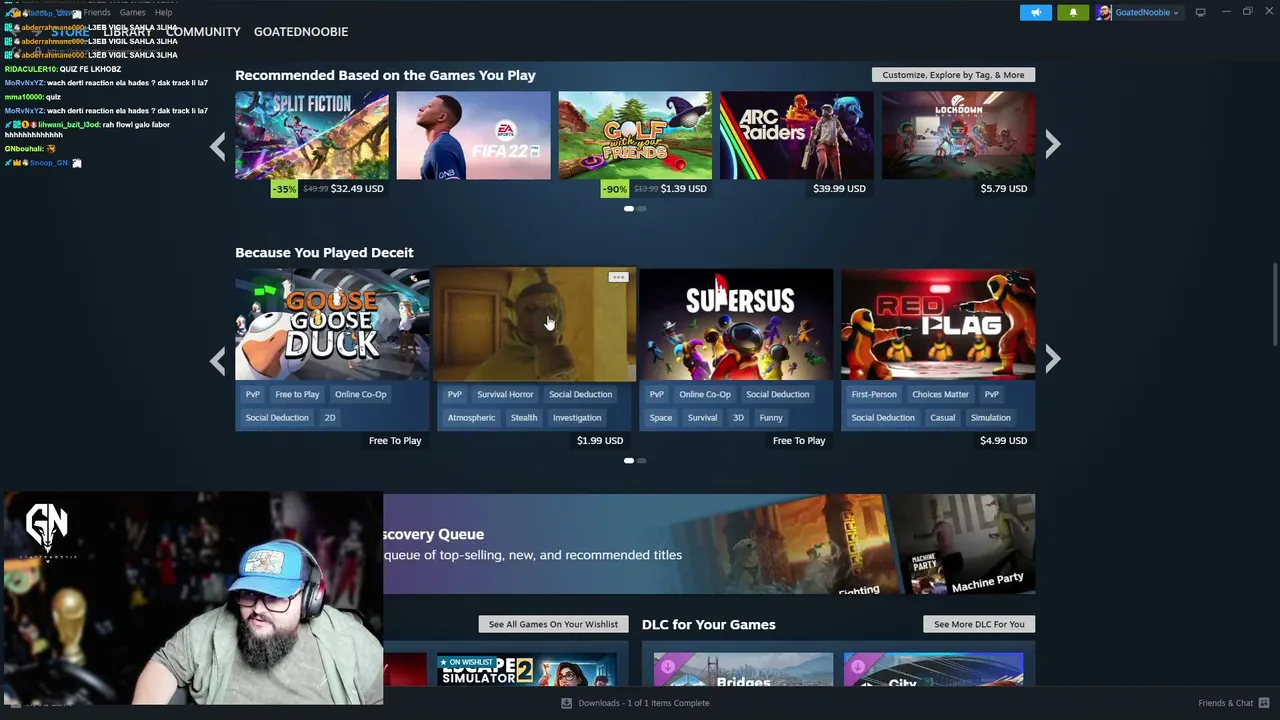Click See More DLC For You

point(979,624)
